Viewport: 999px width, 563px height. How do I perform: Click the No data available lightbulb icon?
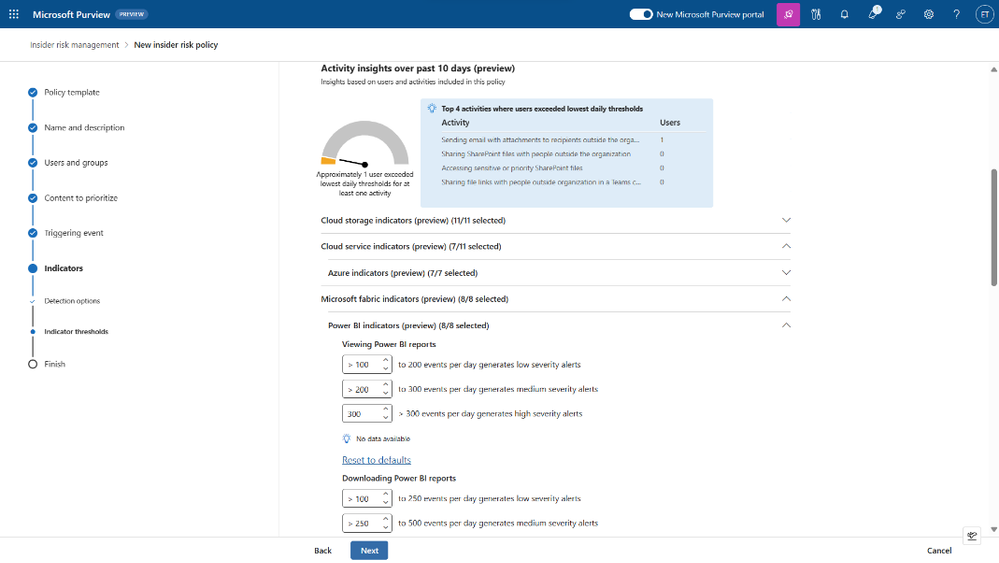347,439
